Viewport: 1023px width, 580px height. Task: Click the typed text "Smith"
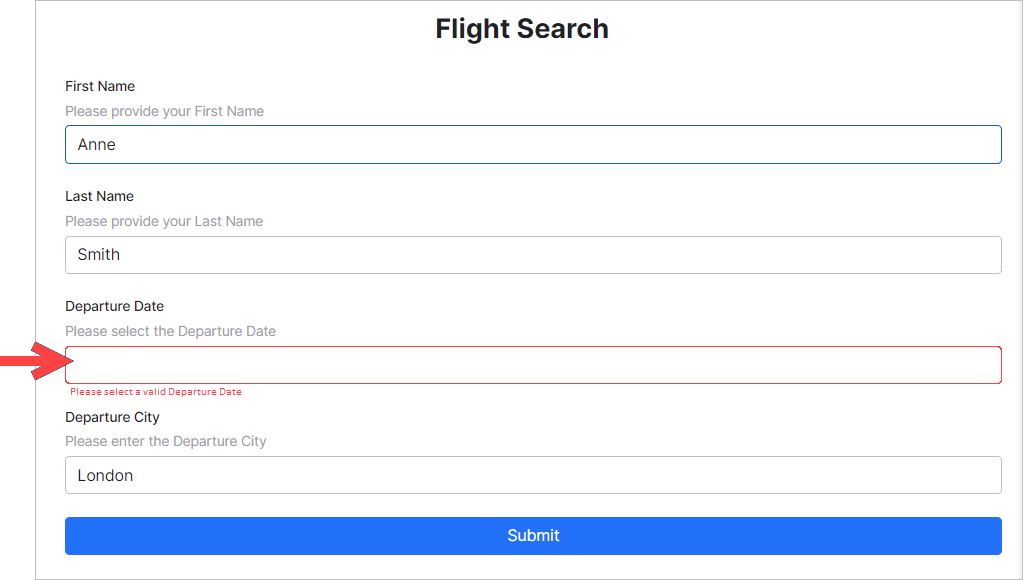(99, 255)
